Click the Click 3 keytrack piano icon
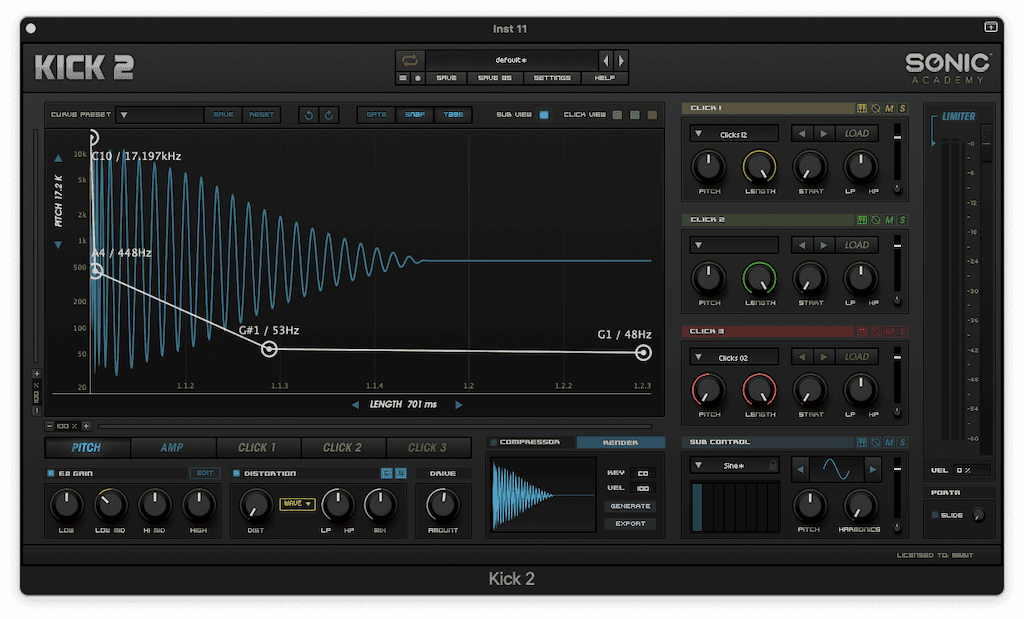 coord(862,332)
